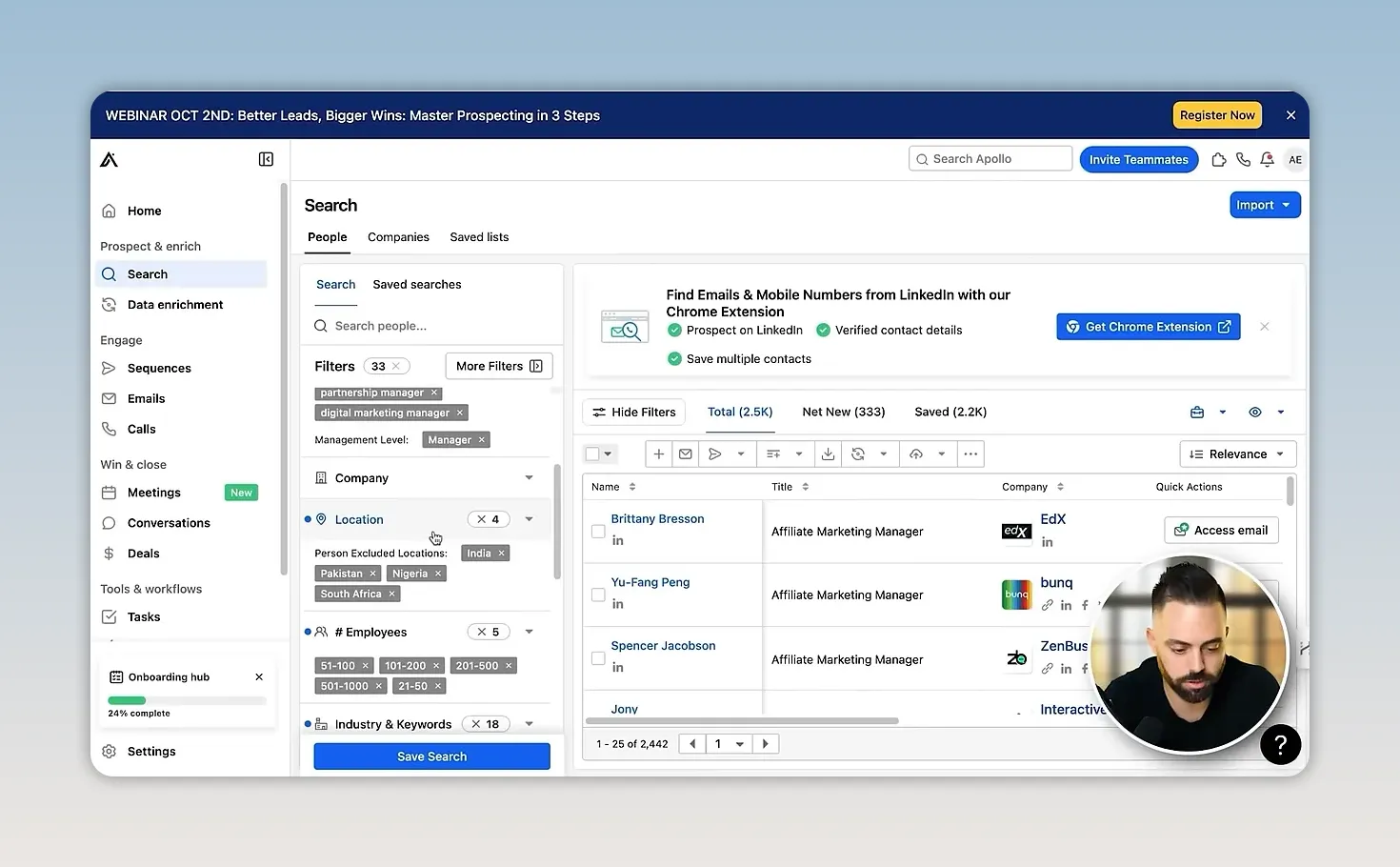This screenshot has width=1400, height=867.
Task: Open More Filters panel
Action: [499, 367]
